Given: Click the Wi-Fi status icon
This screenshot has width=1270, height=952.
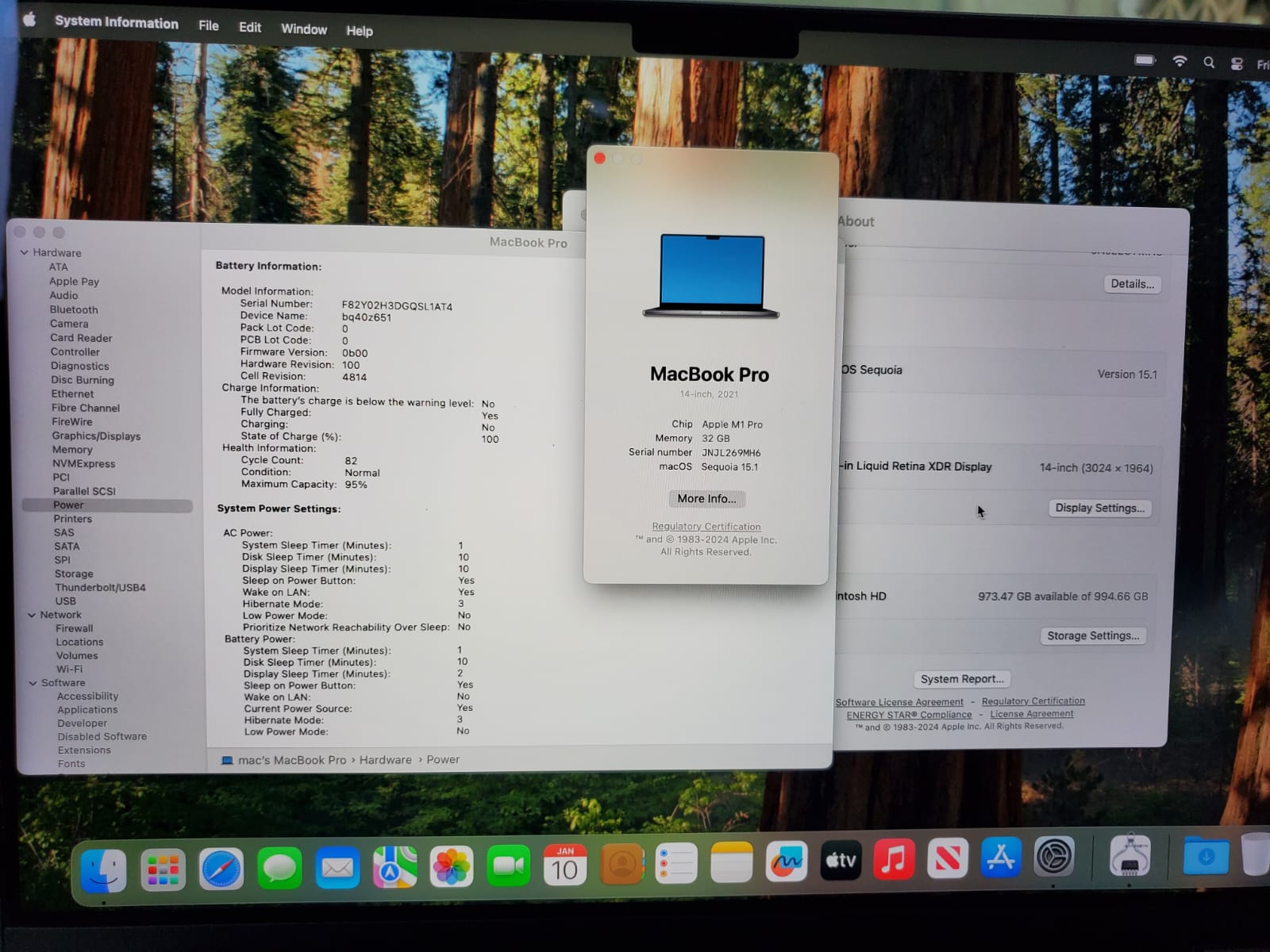Looking at the screenshot, I should click(x=1180, y=62).
